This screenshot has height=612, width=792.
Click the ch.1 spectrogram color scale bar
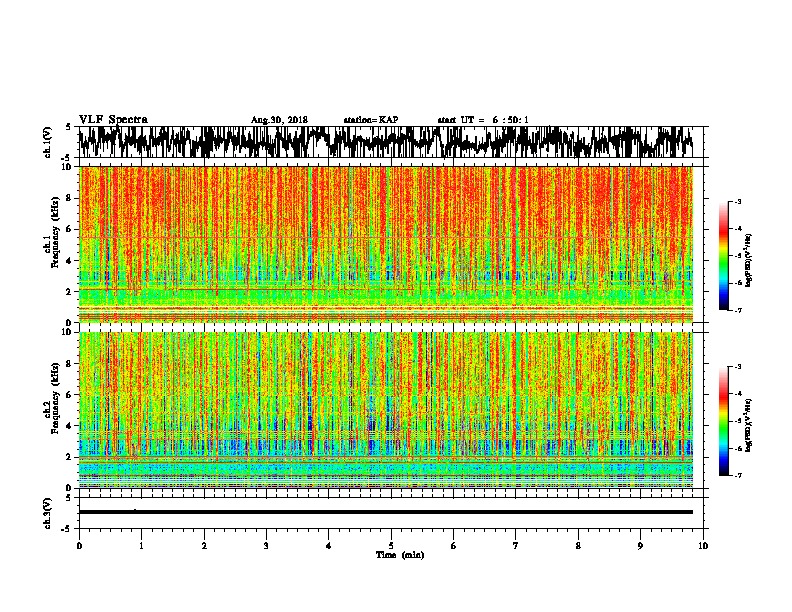pyautogui.click(x=723, y=256)
